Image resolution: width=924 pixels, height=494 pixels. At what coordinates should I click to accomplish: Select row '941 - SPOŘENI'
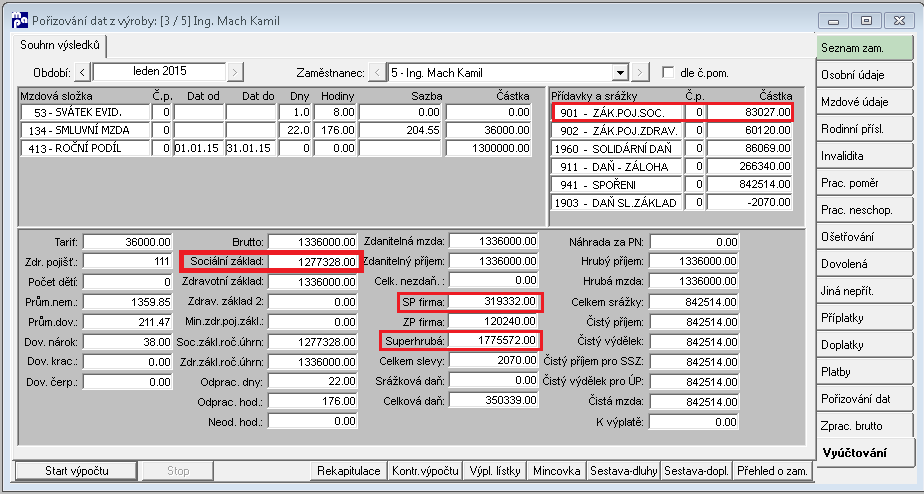pos(672,185)
